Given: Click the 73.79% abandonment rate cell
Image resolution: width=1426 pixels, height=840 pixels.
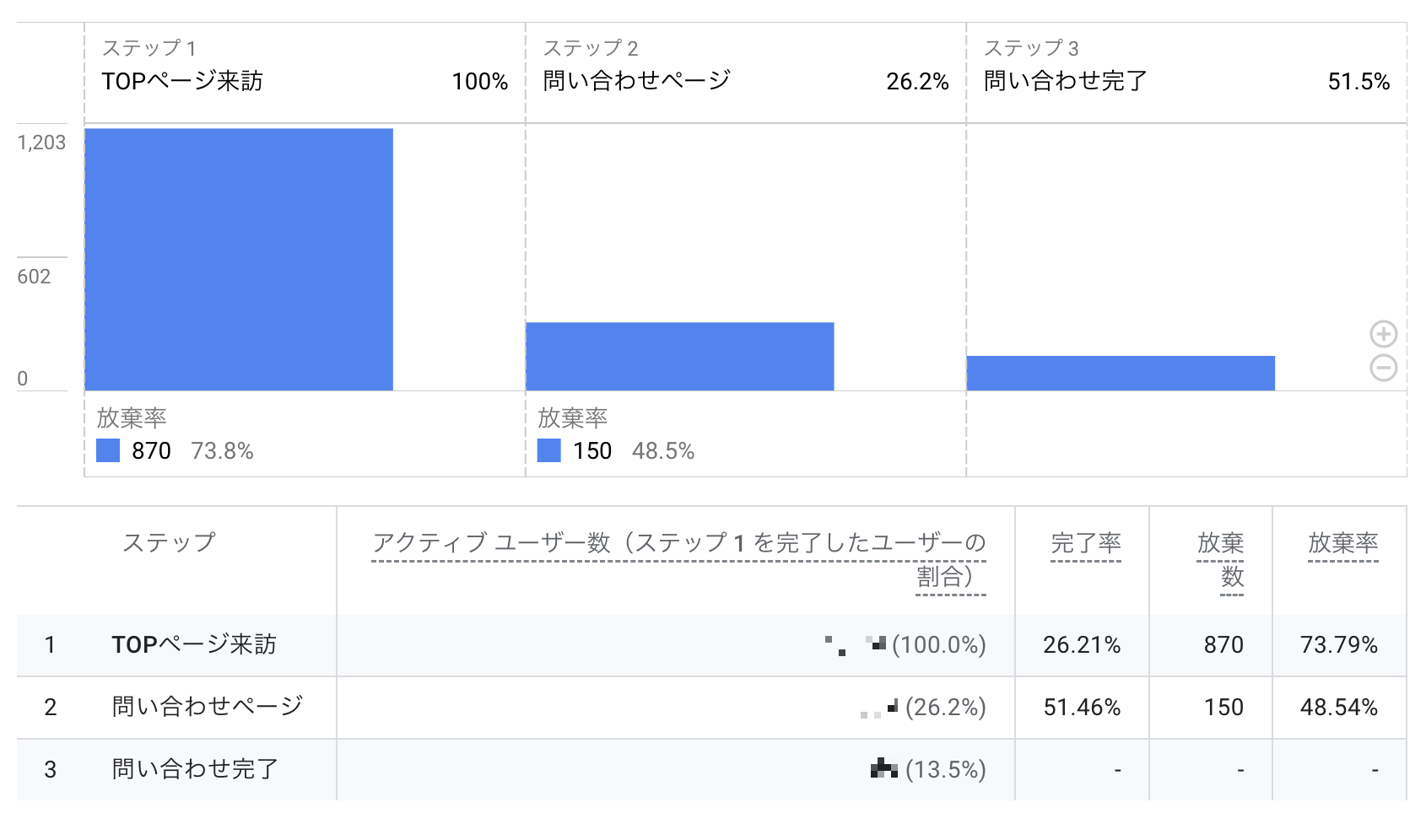Looking at the screenshot, I should [1338, 645].
